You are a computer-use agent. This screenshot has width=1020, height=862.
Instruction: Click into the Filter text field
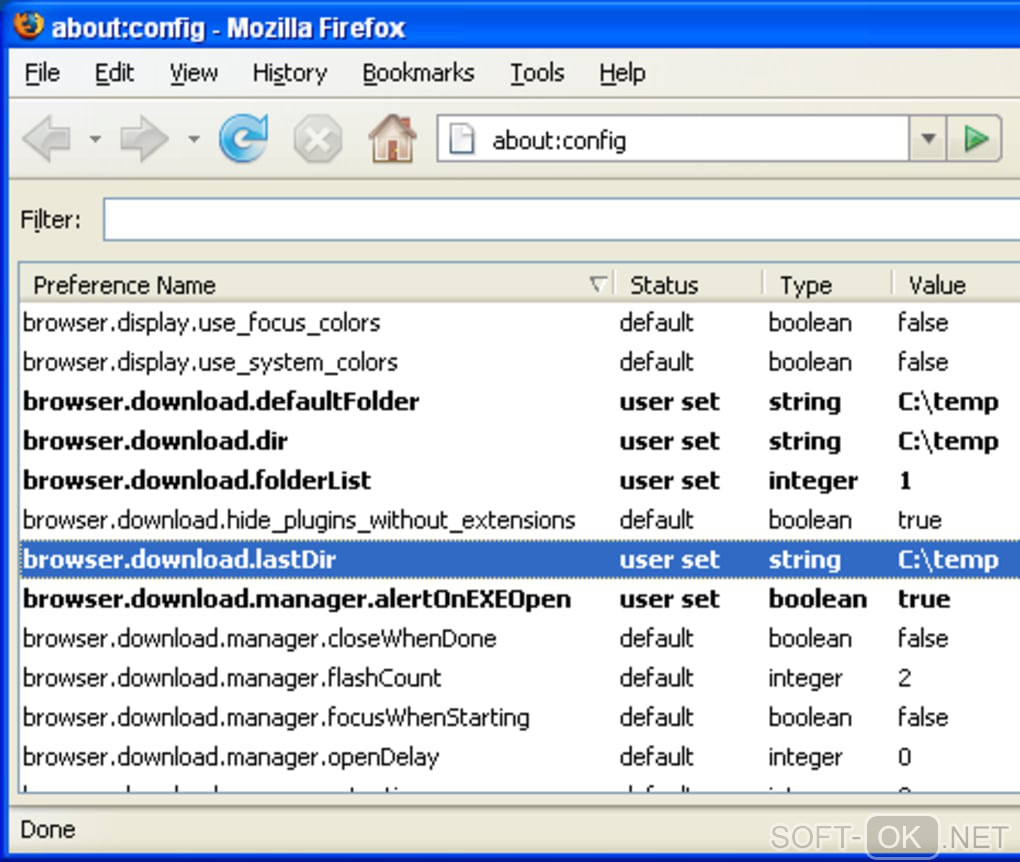pos(561,220)
